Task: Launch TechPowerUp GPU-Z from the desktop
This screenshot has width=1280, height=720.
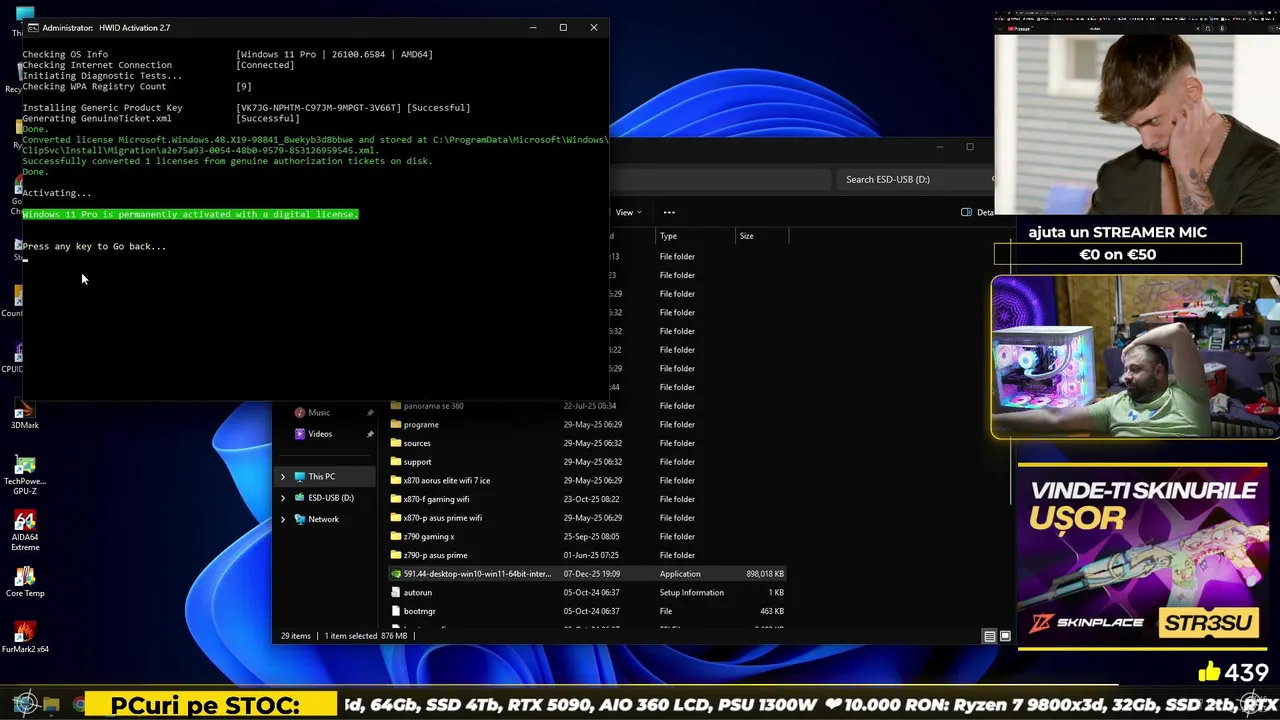Action: coord(25,476)
